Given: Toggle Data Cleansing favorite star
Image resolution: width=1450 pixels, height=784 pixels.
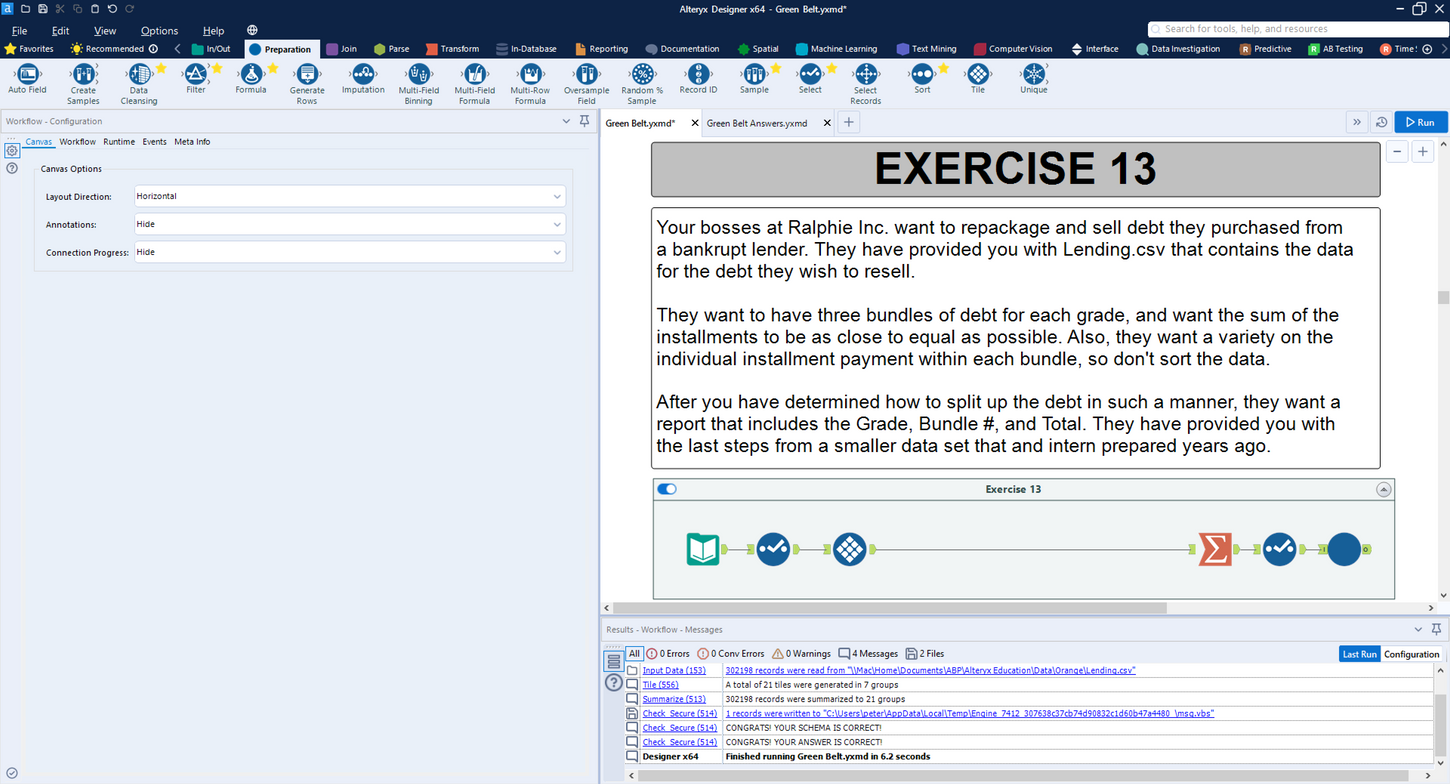Looking at the screenshot, I should 161,69.
